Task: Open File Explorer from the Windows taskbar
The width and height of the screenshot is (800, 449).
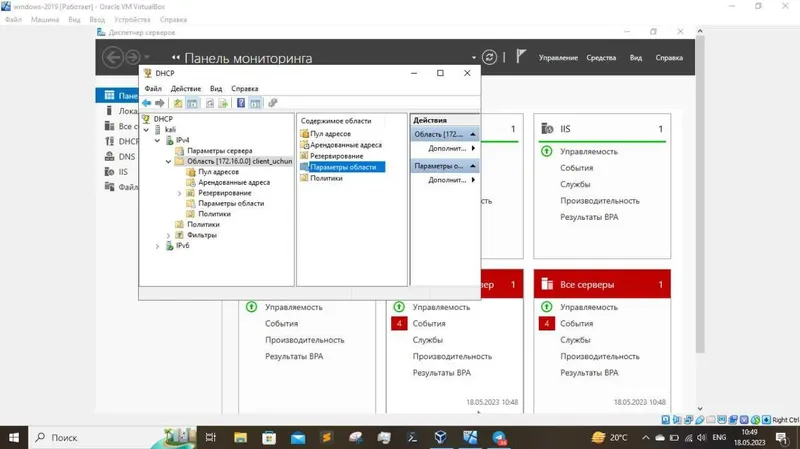Action: coord(240,437)
